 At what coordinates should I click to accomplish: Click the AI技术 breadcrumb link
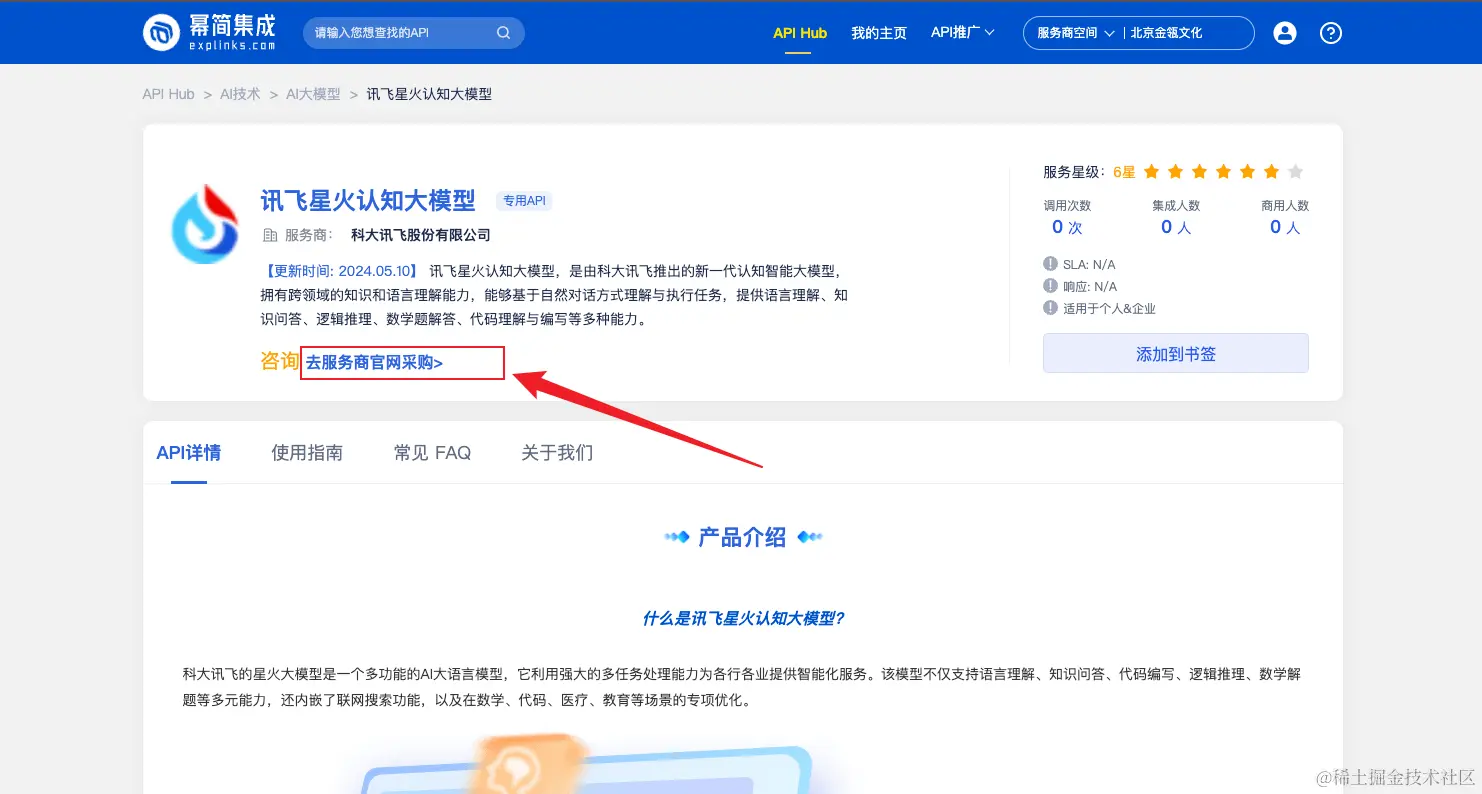[240, 94]
